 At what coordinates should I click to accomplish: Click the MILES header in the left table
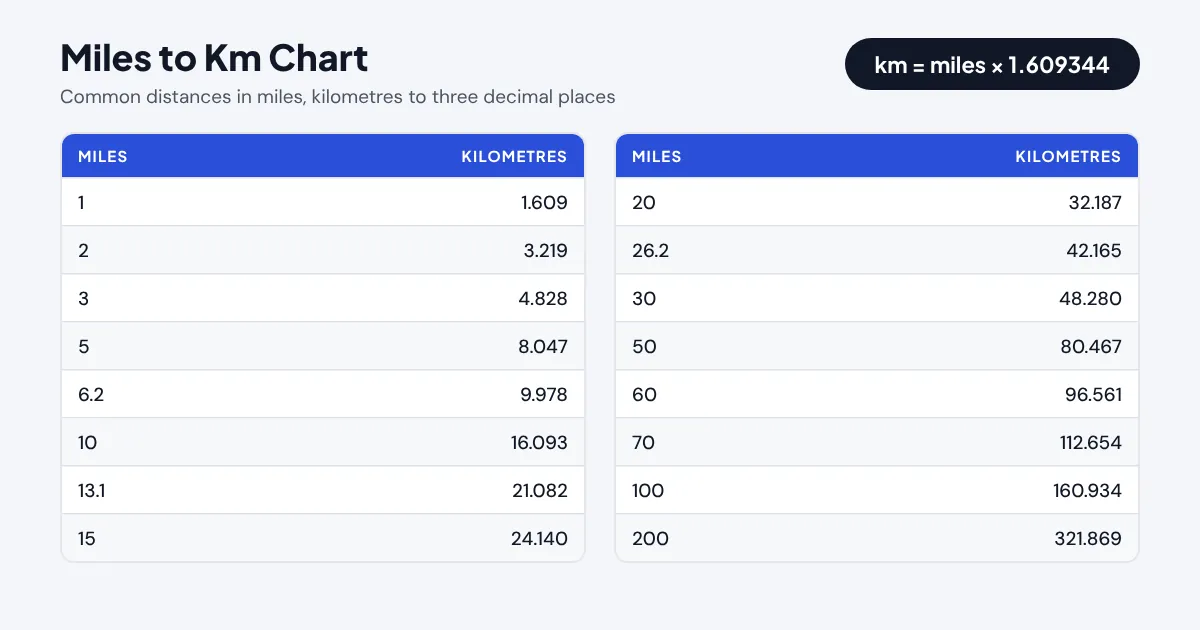(x=103, y=156)
